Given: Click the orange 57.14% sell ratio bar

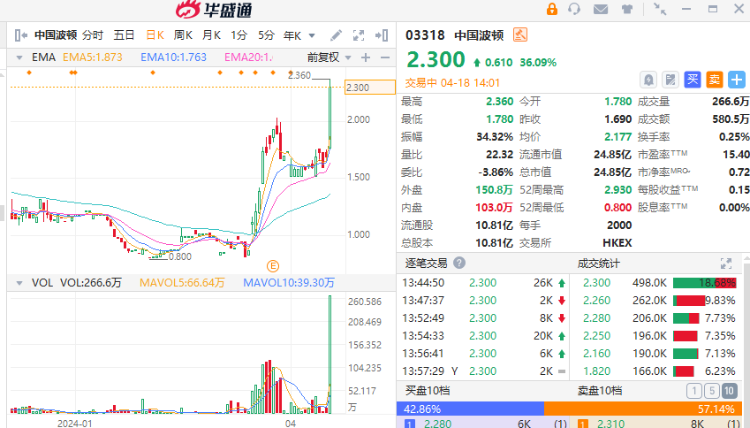Looking at the screenshot, I should pyautogui.click(x=643, y=409).
